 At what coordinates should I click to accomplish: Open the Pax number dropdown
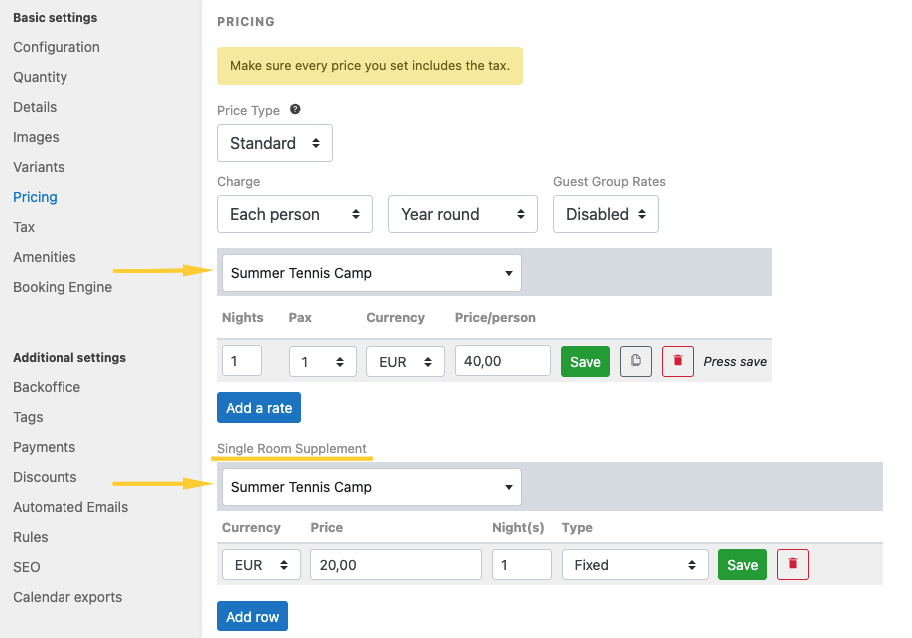point(322,362)
